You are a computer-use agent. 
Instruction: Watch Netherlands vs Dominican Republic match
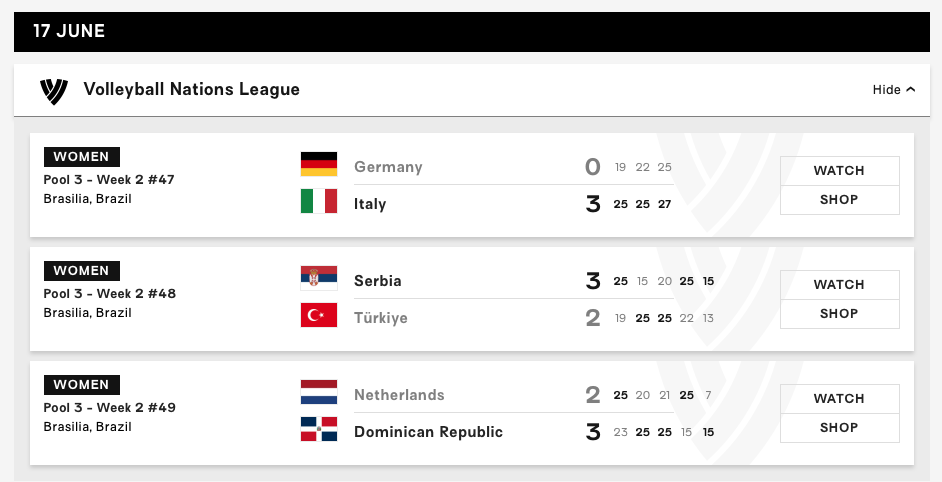[839, 398]
